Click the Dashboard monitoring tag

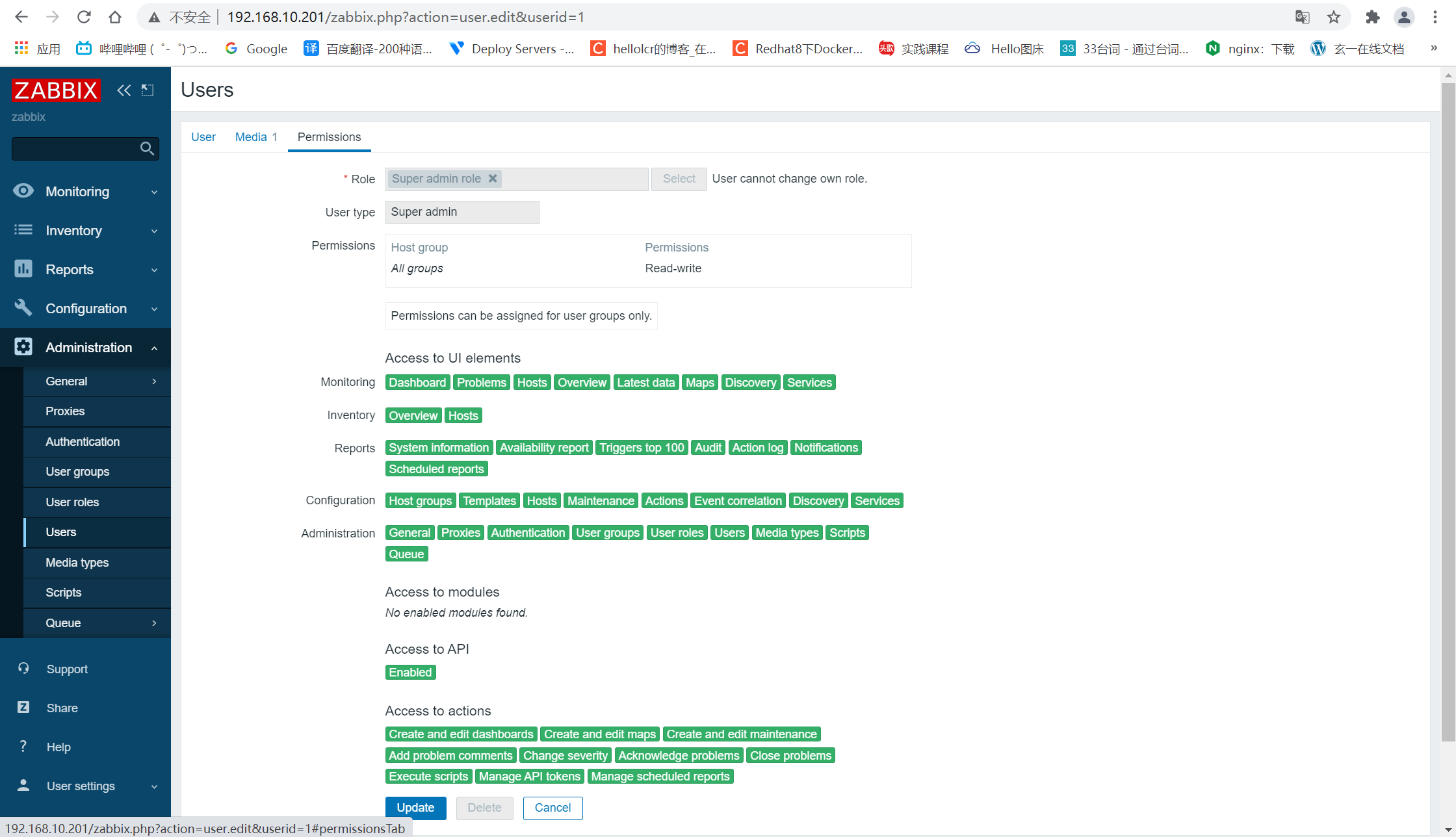[x=417, y=383]
